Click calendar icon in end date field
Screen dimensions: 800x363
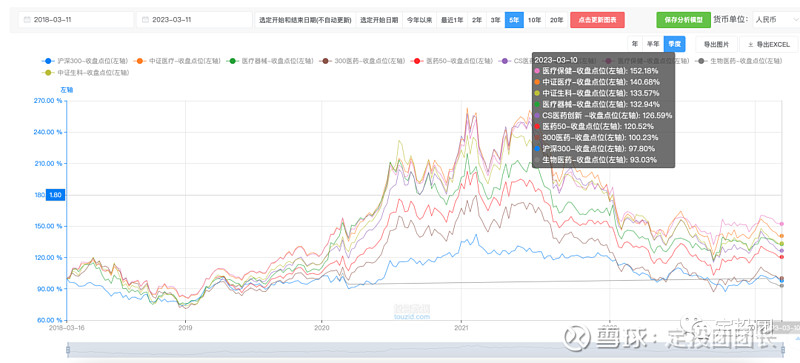(x=145, y=20)
